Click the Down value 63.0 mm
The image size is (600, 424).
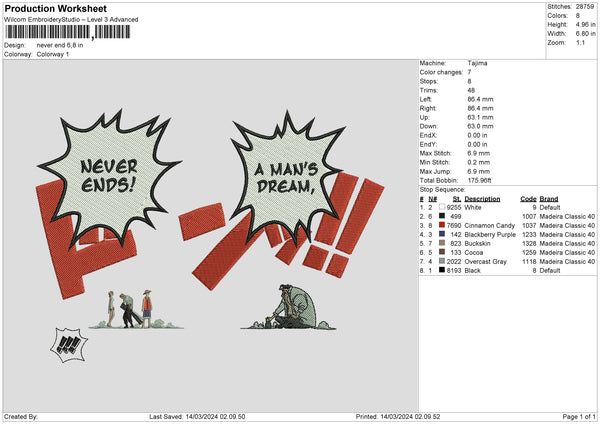click(480, 126)
